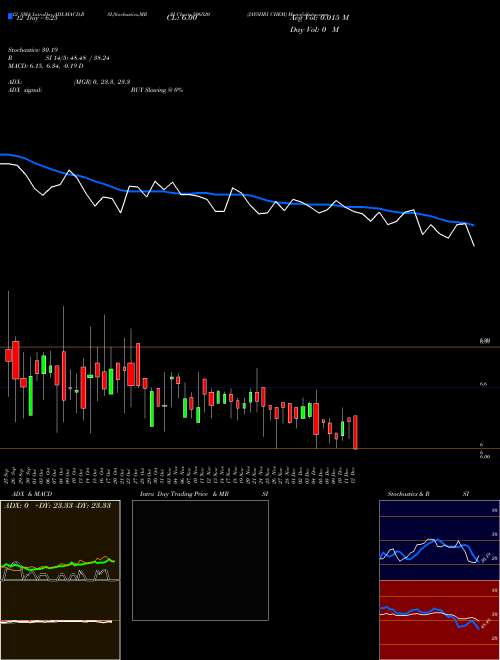This screenshot has width=500, height=660.
Task: Open the blue Stochastics chart panel
Action: pyautogui.click(x=439, y=540)
